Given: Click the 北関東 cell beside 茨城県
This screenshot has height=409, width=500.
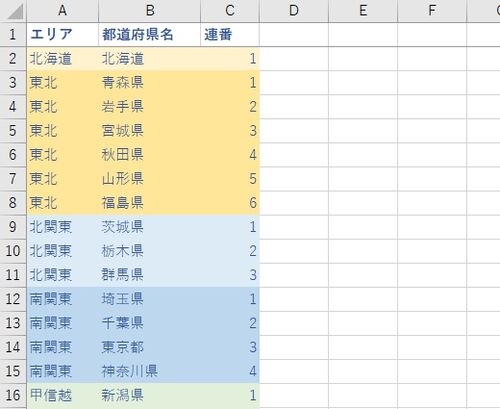Looking at the screenshot, I should point(63,227).
